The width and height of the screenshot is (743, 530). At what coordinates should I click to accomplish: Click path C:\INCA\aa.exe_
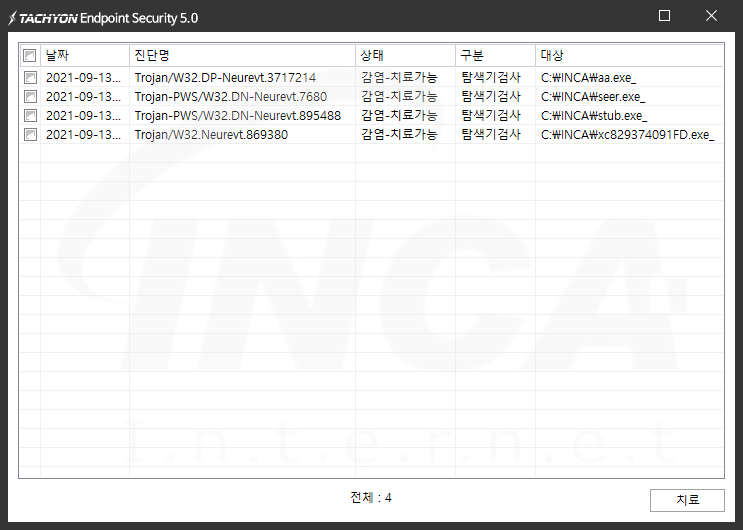click(x=589, y=78)
